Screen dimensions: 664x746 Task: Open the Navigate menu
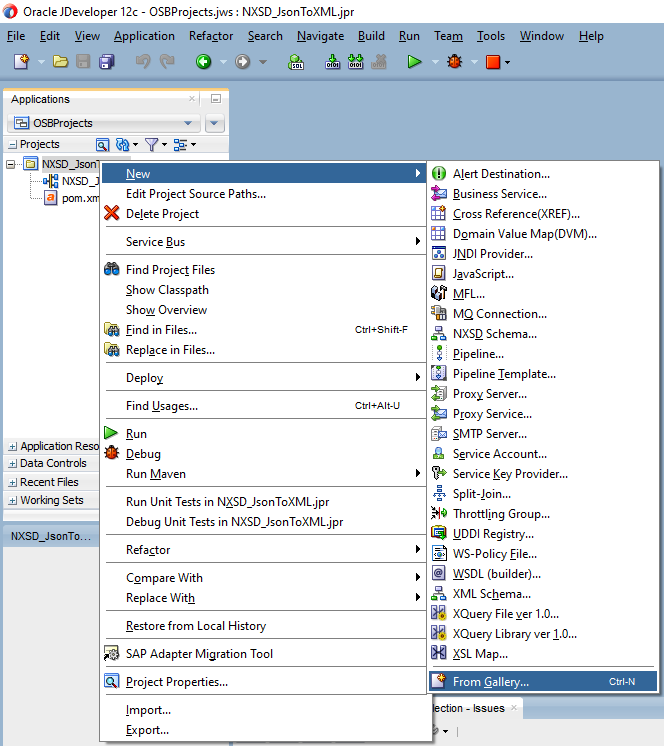[320, 36]
